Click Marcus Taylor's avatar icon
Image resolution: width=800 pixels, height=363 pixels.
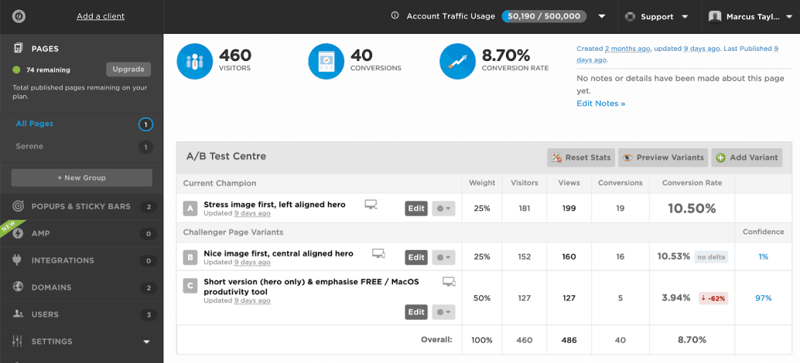coord(715,16)
